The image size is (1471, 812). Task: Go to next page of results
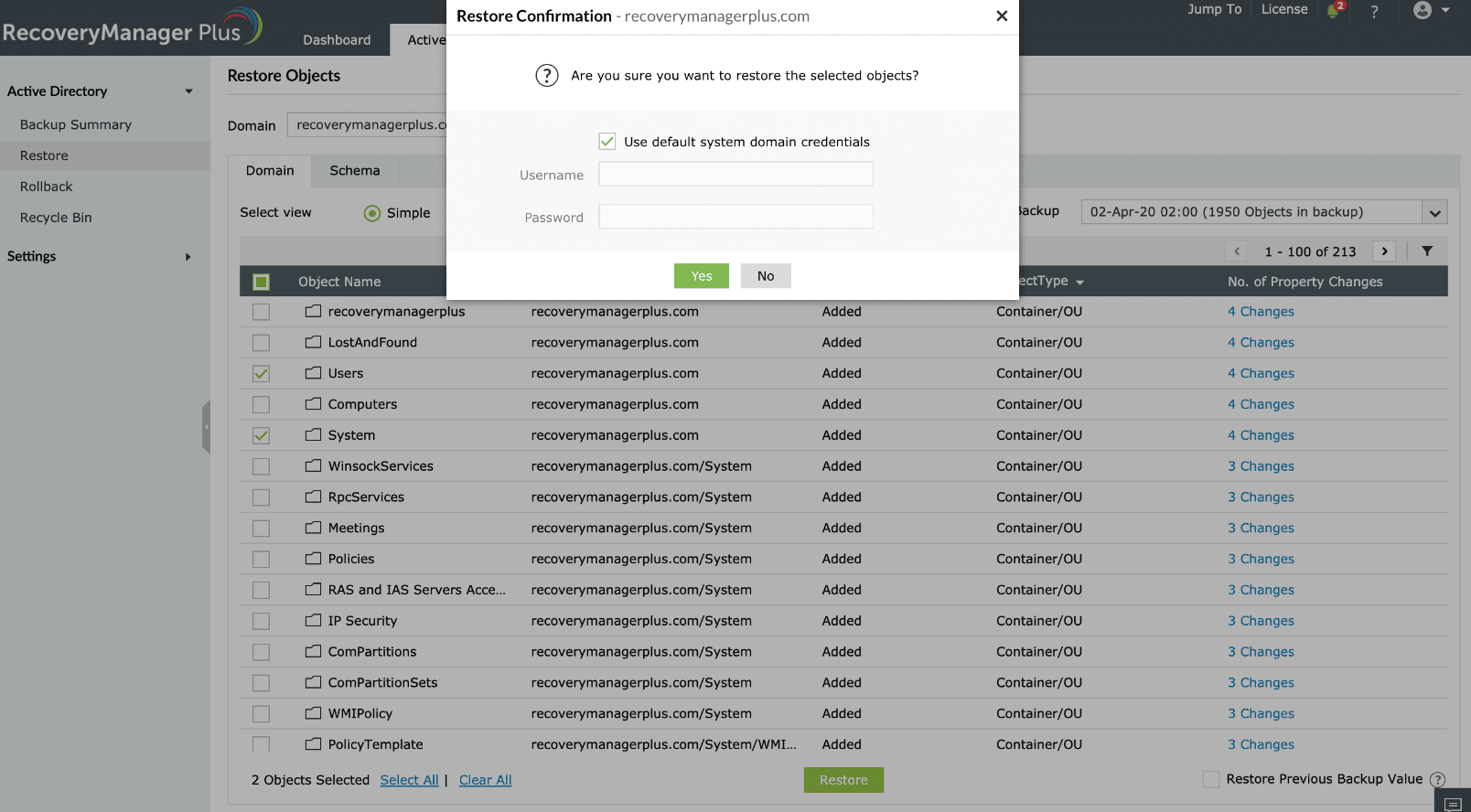tap(1385, 251)
